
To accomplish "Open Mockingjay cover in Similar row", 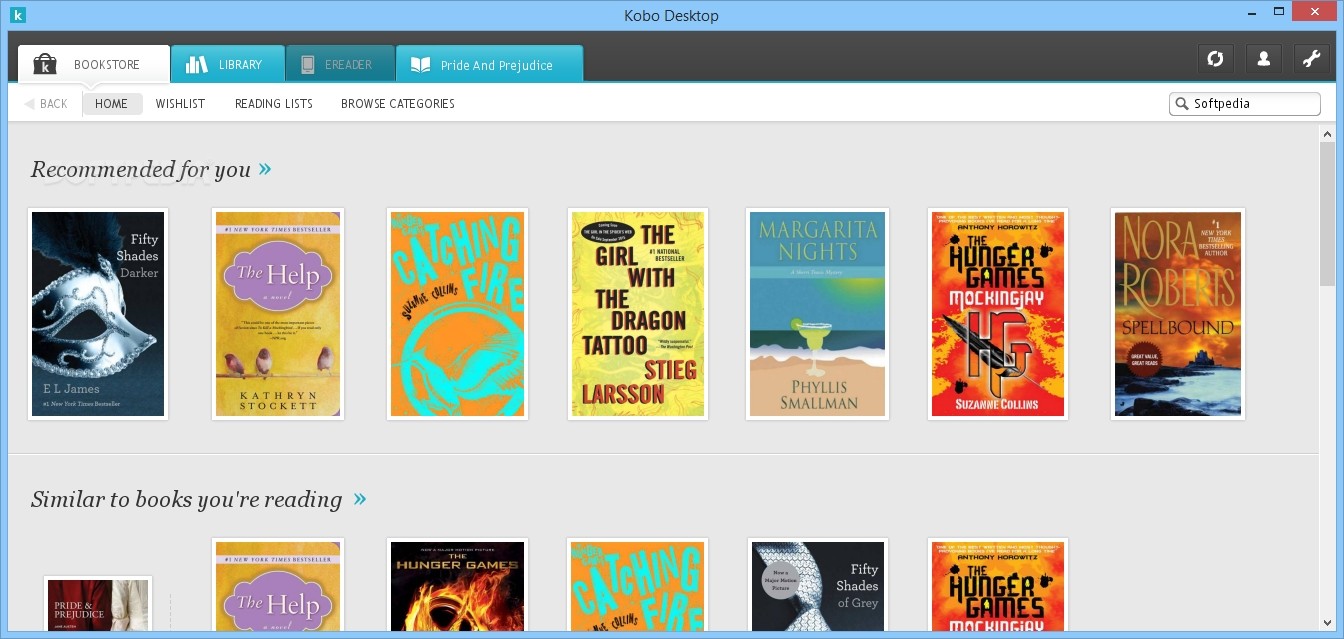I will pos(998,584).
